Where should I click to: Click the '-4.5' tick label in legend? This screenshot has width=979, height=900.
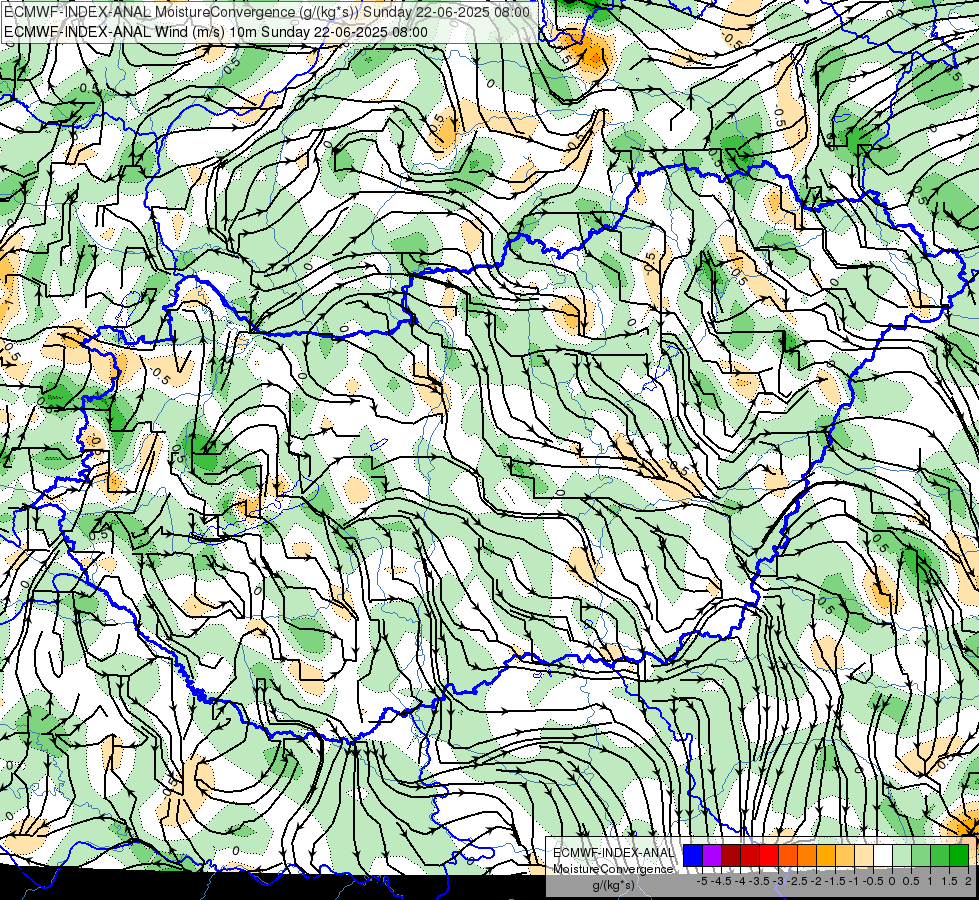click(x=721, y=881)
